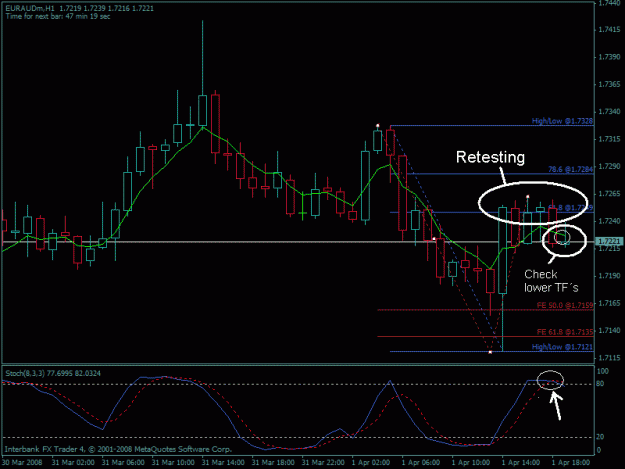Click the '31 Mar 18:00' time label
The height and width of the screenshot is (469, 625).
273,463
